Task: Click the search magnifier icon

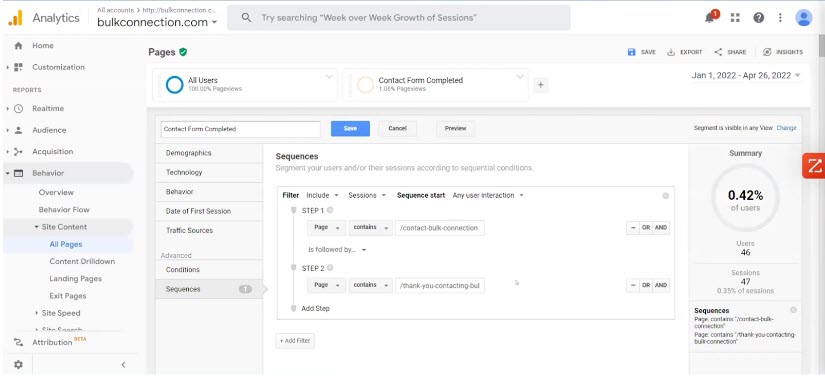Action: coord(246,18)
